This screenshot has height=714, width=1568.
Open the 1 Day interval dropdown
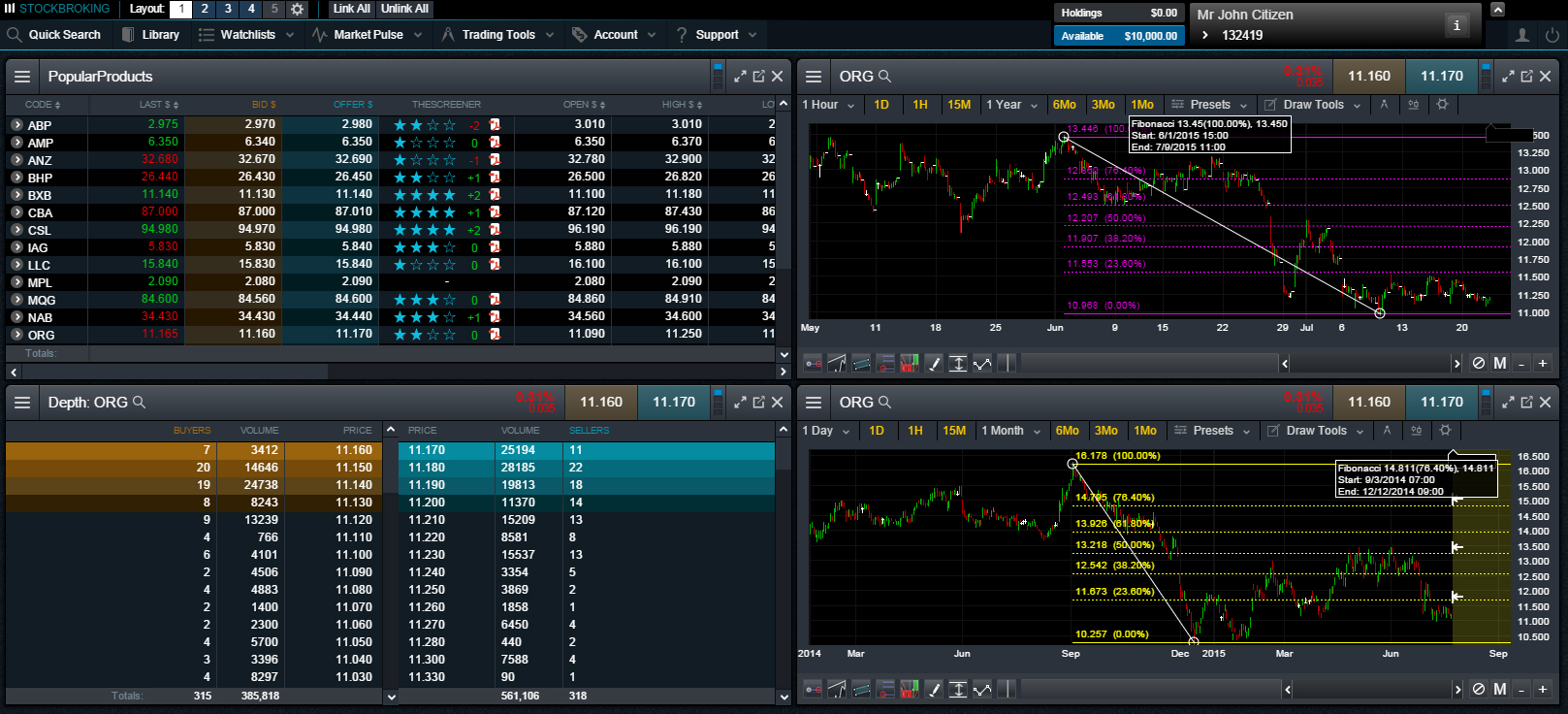[826, 431]
